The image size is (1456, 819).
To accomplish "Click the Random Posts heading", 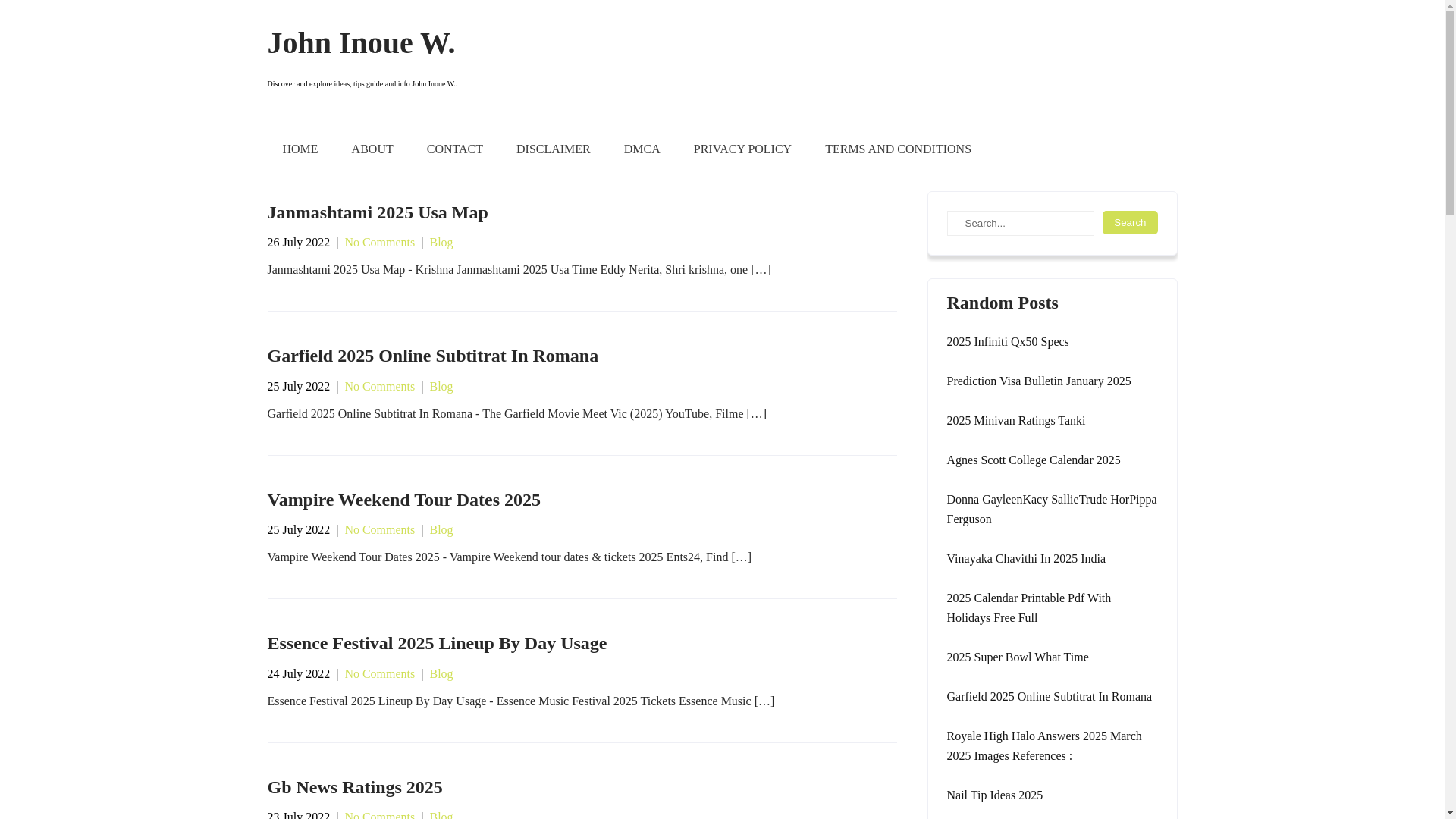I will [1002, 303].
